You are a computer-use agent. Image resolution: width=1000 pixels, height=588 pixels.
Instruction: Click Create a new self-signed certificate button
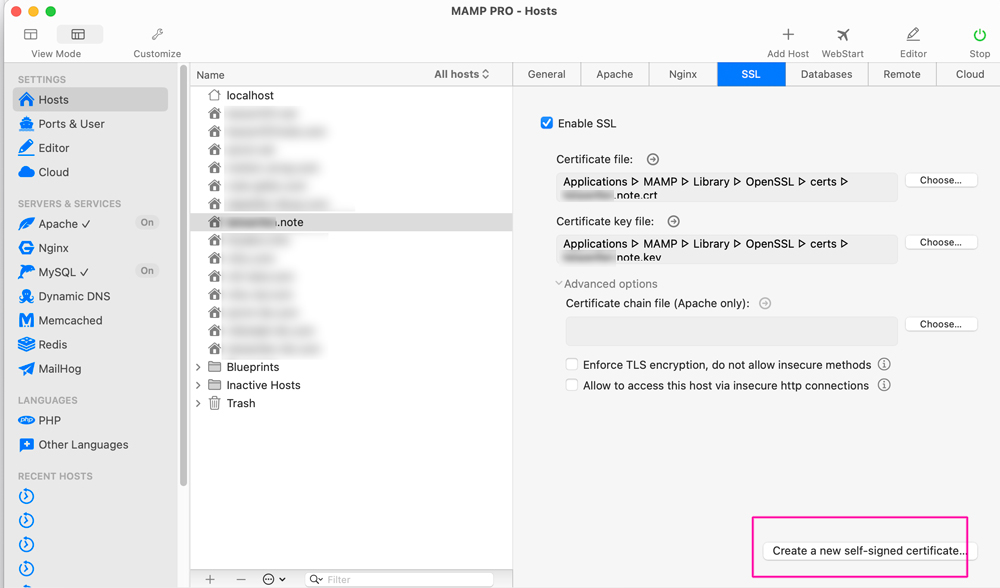tap(868, 551)
